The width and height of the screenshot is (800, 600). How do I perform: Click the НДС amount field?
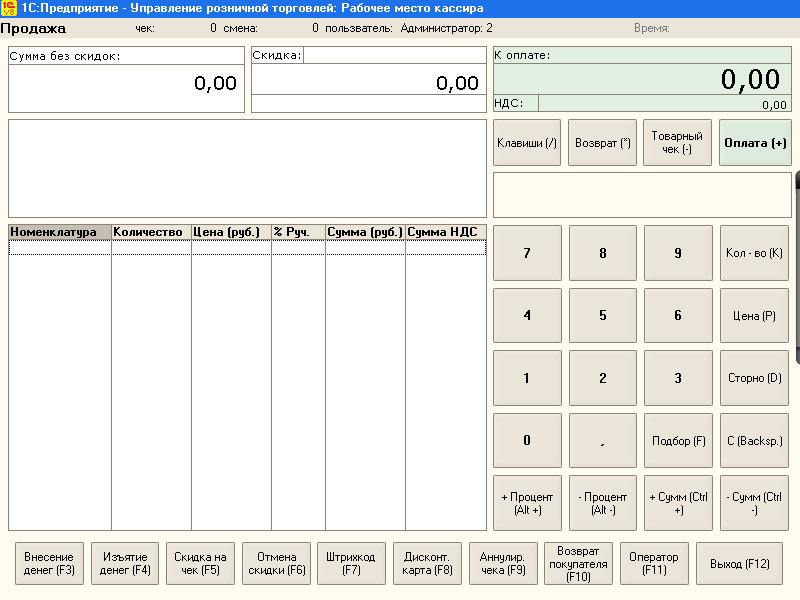pos(665,104)
